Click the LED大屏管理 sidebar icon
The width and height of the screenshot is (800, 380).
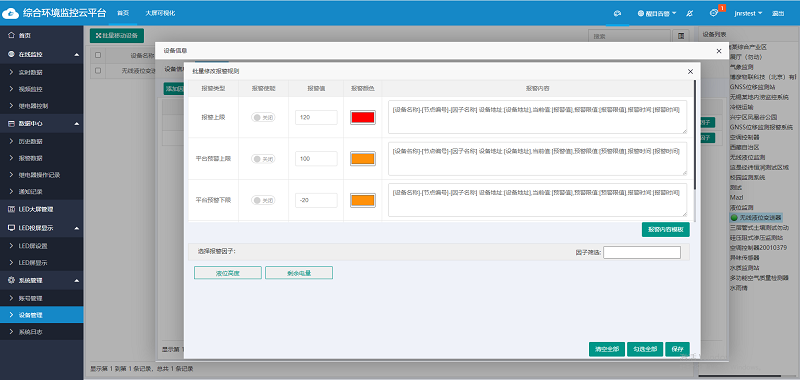[x=11, y=209]
